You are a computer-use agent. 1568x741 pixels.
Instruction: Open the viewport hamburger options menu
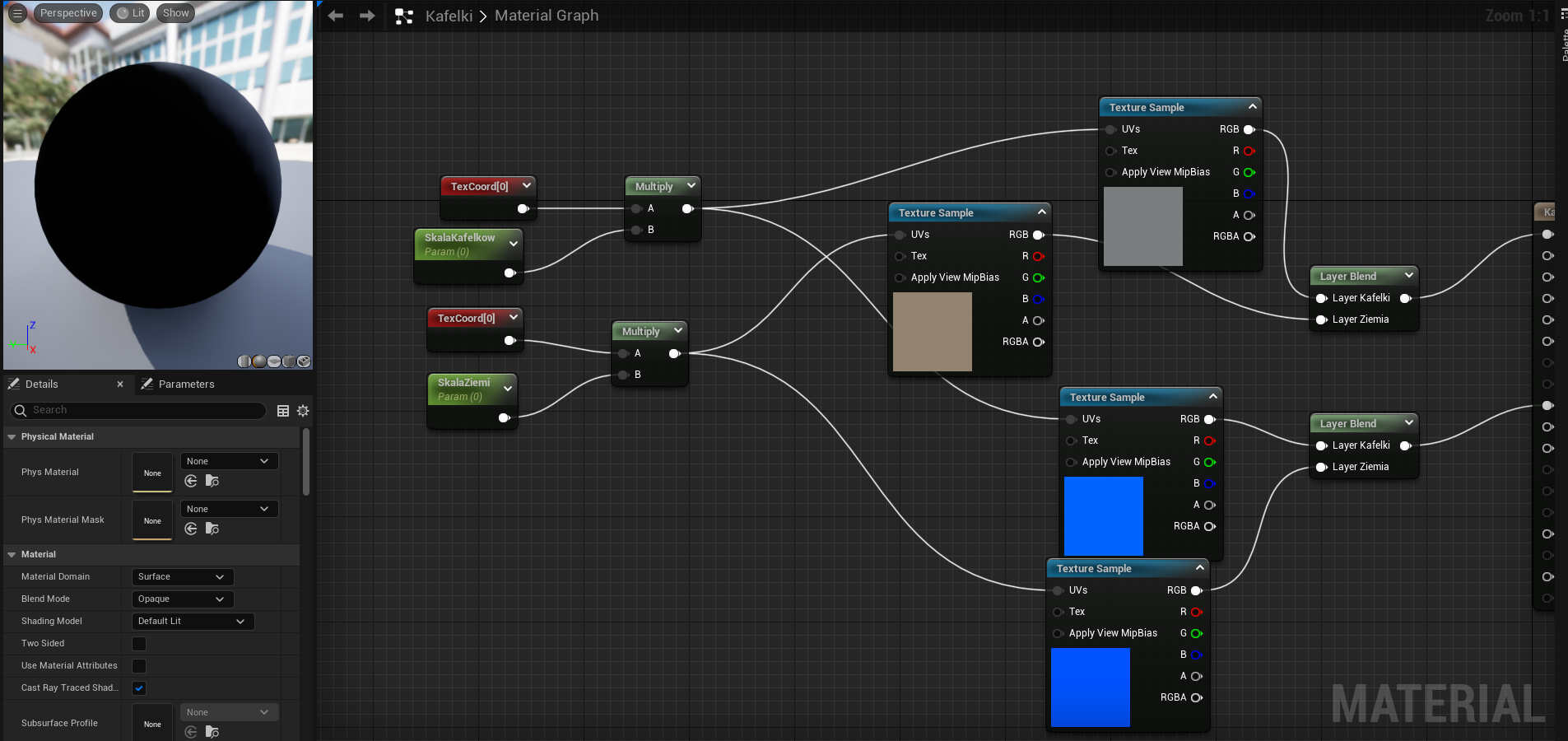coord(17,13)
